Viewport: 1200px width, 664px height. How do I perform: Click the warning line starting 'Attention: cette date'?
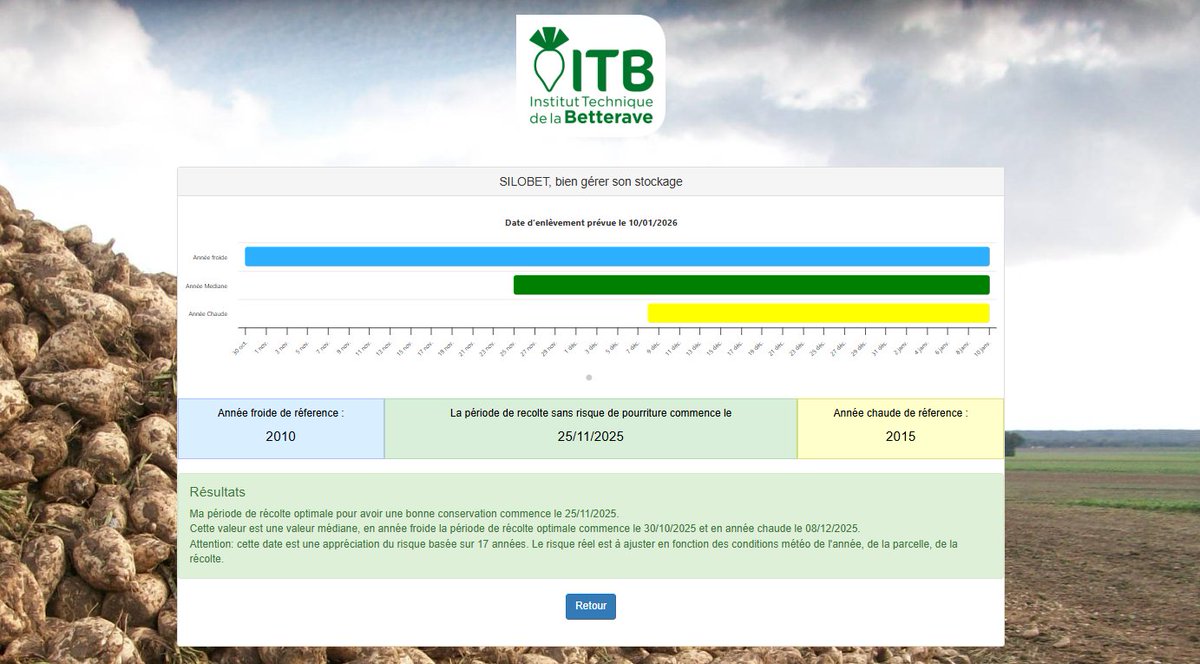(574, 552)
